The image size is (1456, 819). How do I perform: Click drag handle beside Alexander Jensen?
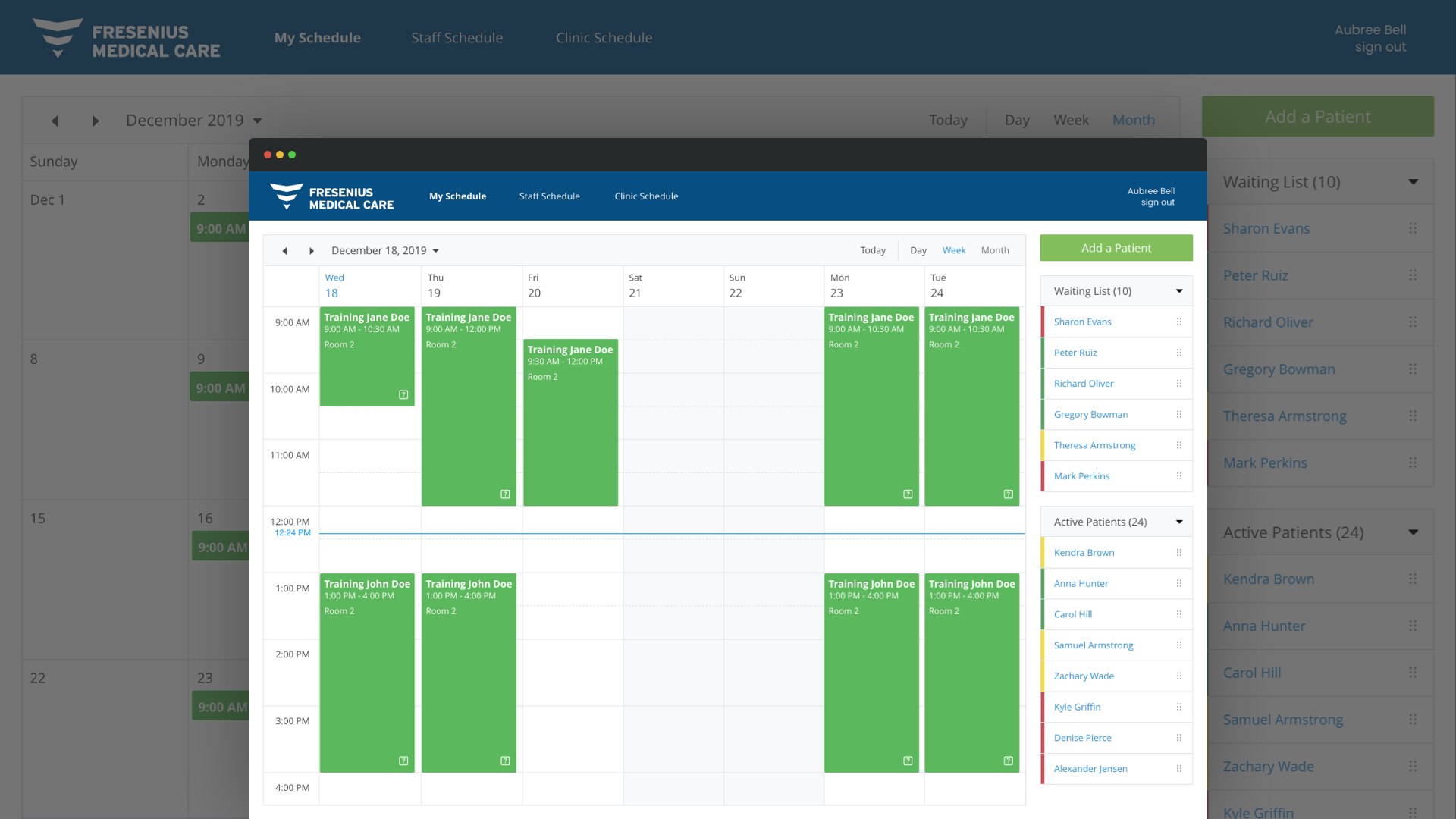coord(1179,769)
